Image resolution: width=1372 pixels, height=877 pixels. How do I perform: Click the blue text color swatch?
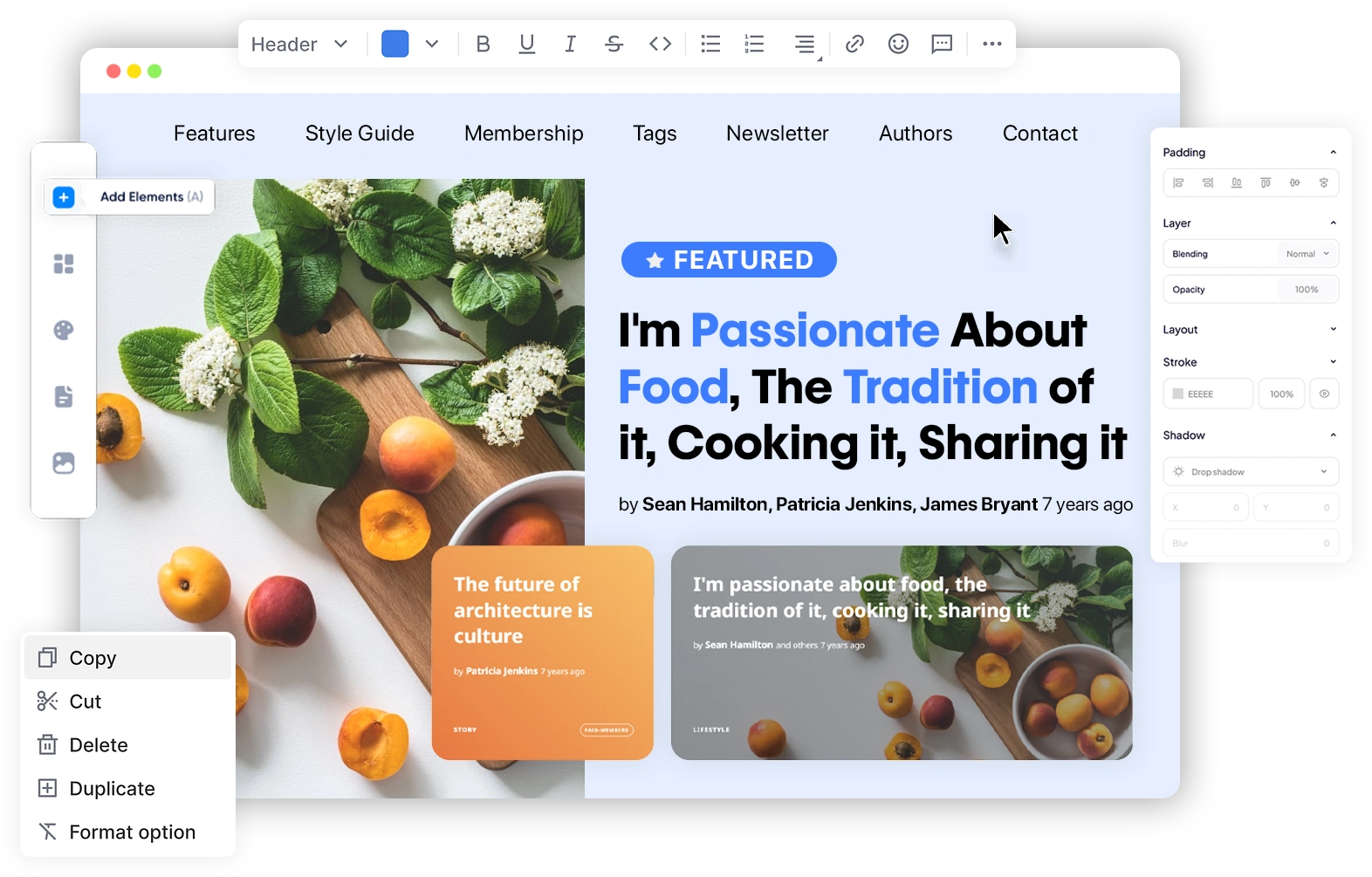(395, 44)
